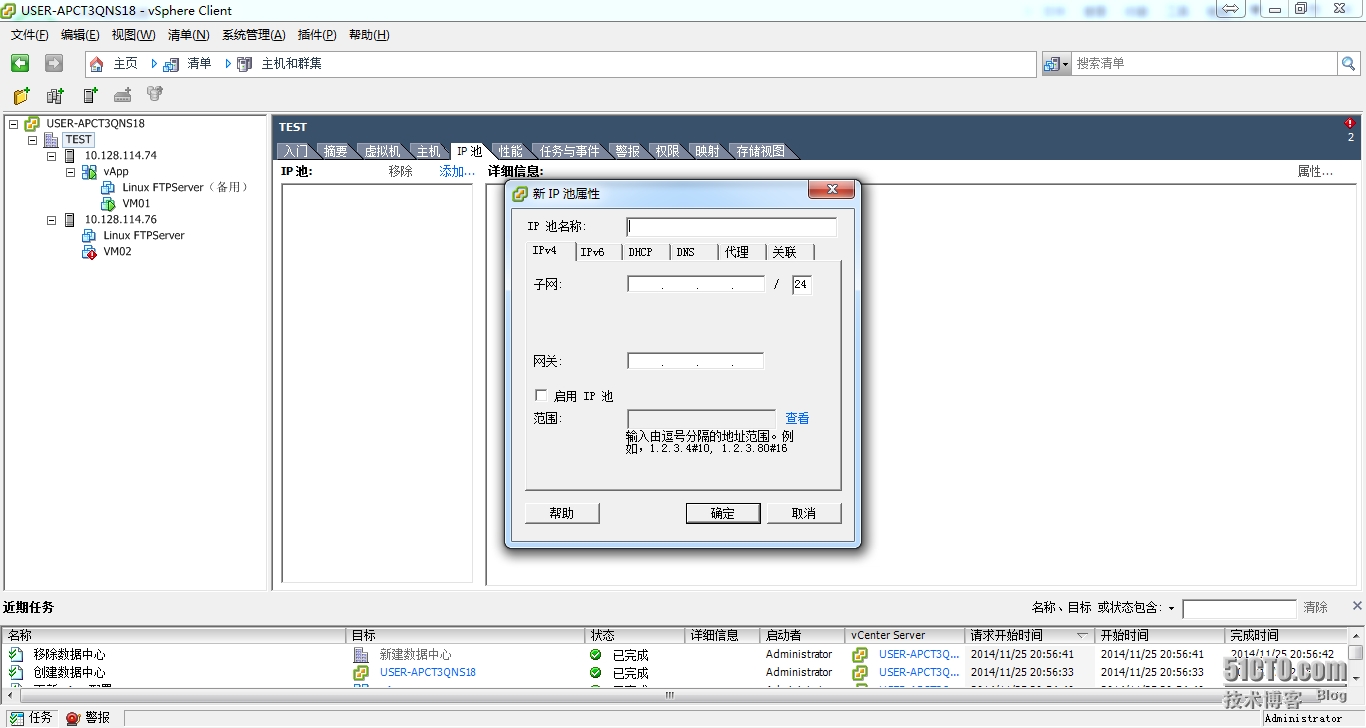This screenshot has width=1366, height=728.
Task: Collapse the vApp tree node
Action: (70, 172)
